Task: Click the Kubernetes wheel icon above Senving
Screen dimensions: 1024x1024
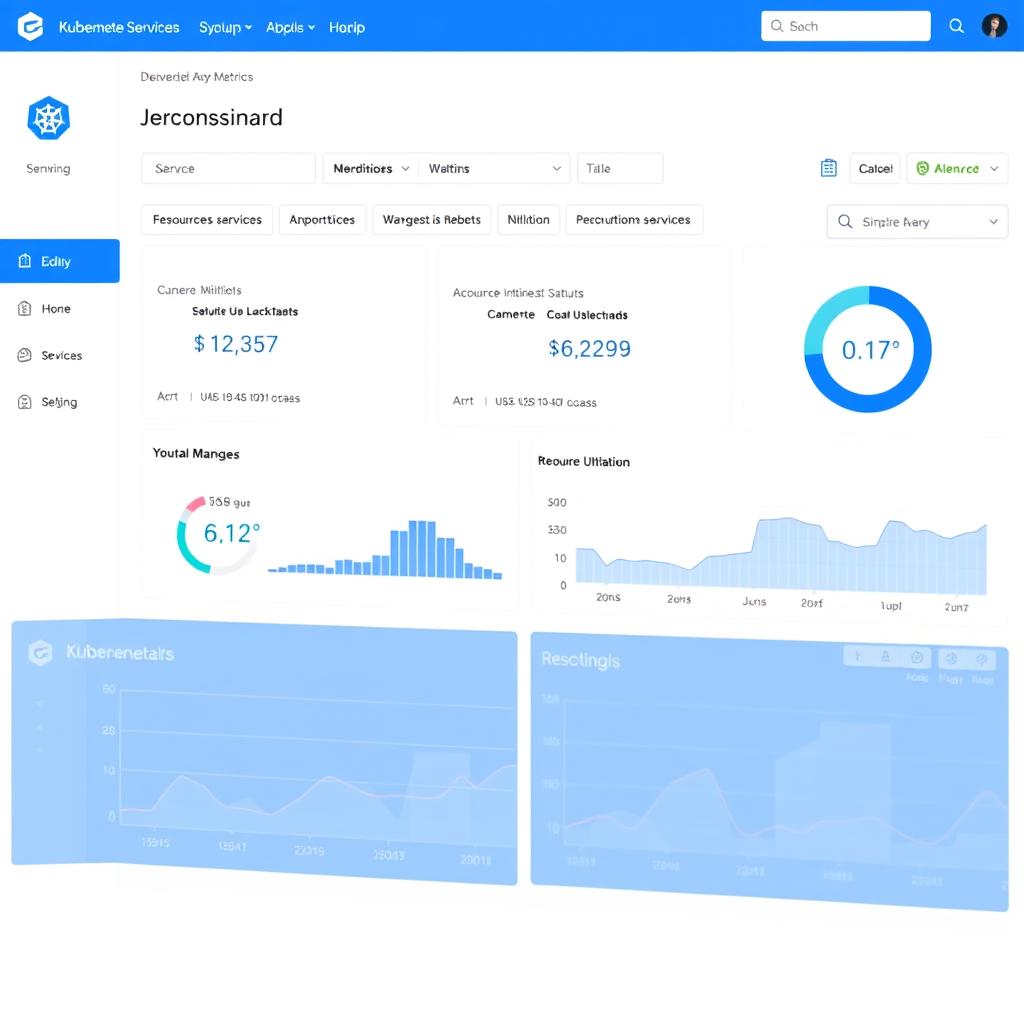Action: tap(46, 117)
